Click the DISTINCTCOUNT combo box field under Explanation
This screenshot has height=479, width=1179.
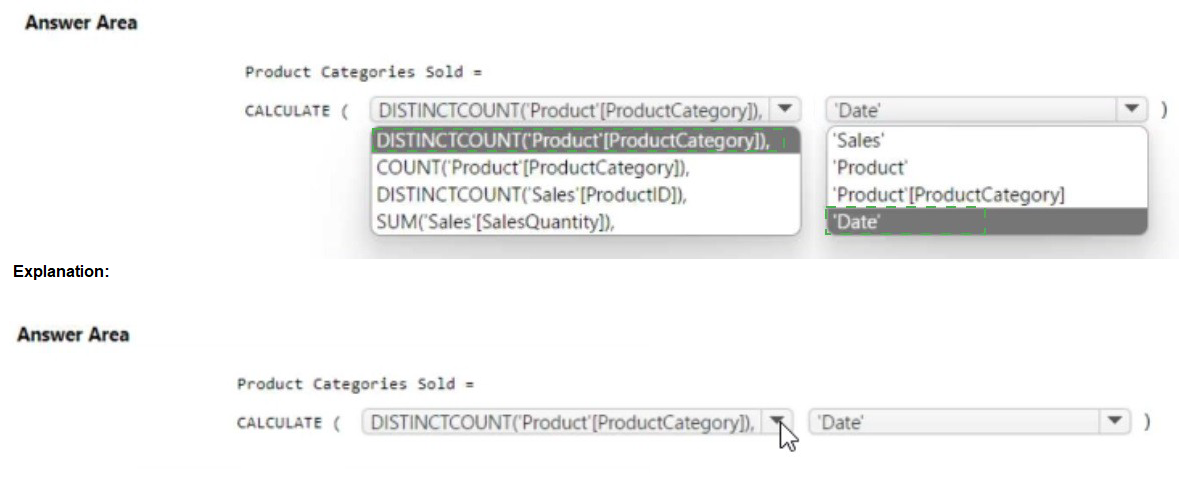click(562, 422)
